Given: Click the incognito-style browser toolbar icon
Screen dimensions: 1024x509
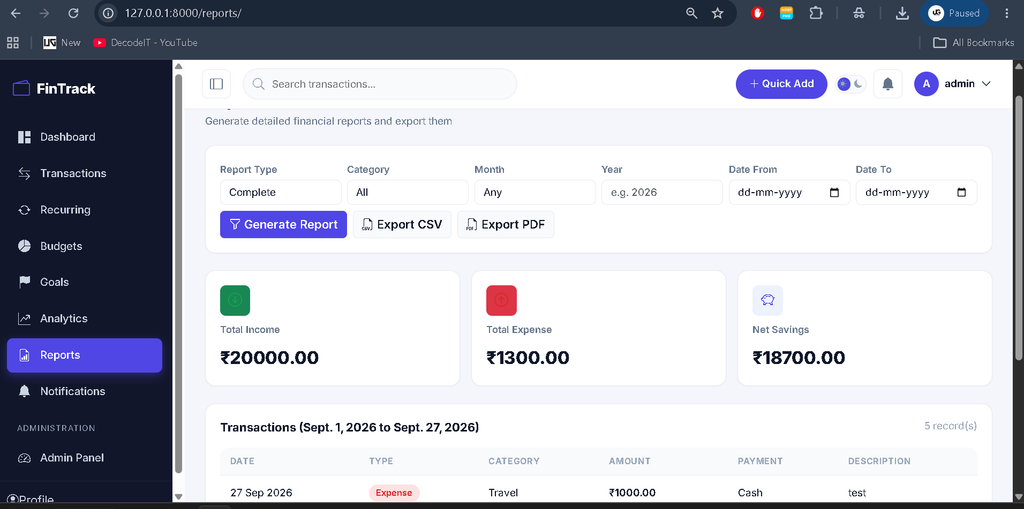Looking at the screenshot, I should (859, 13).
